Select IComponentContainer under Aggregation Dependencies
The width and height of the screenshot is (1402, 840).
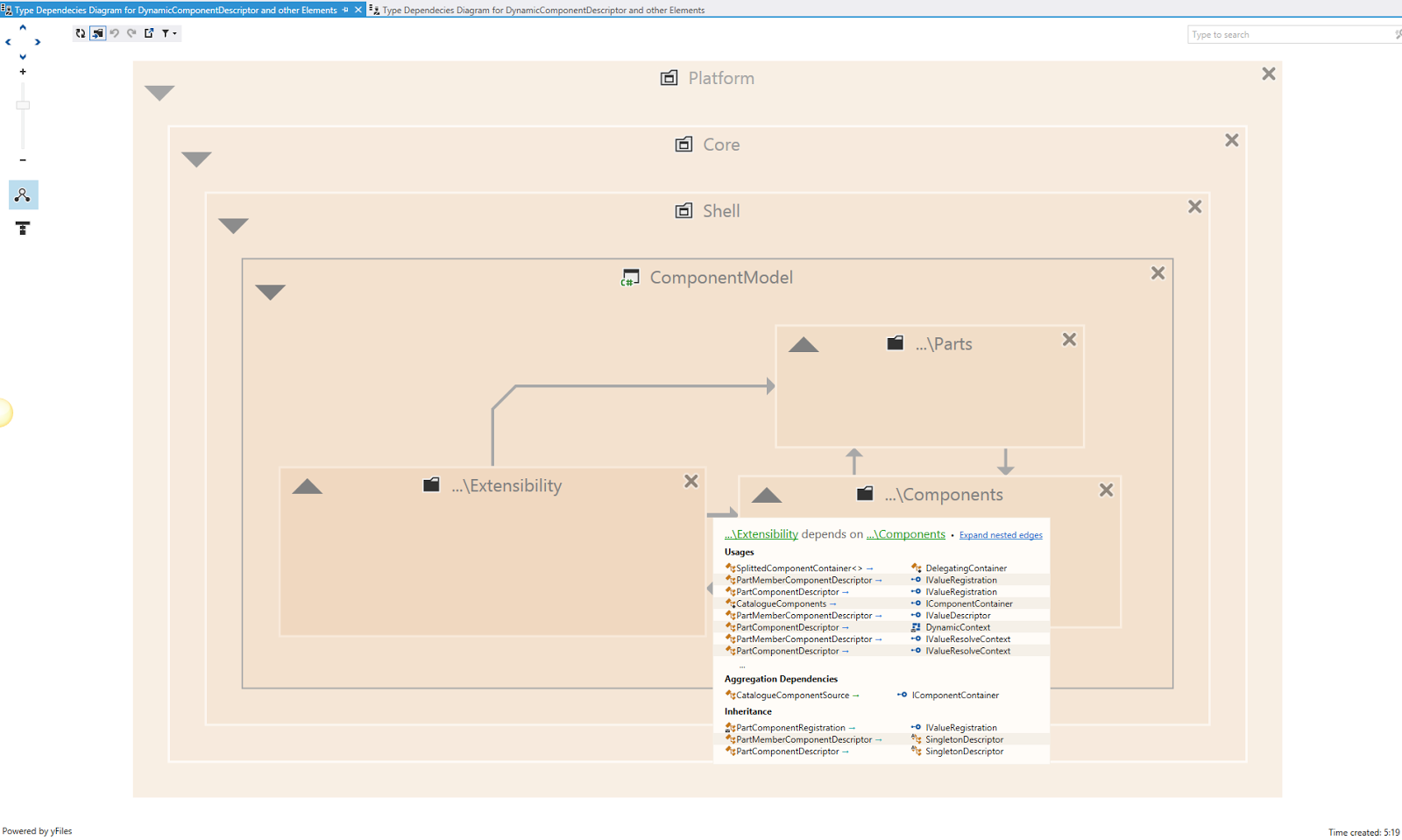[955, 695]
